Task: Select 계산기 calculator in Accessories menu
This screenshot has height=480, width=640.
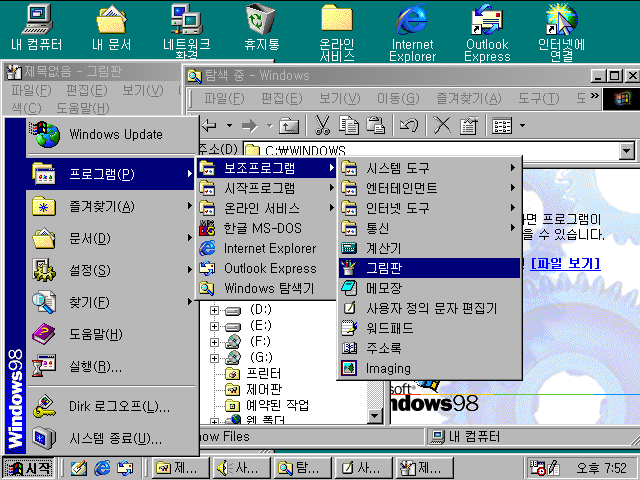Action: 429,248
